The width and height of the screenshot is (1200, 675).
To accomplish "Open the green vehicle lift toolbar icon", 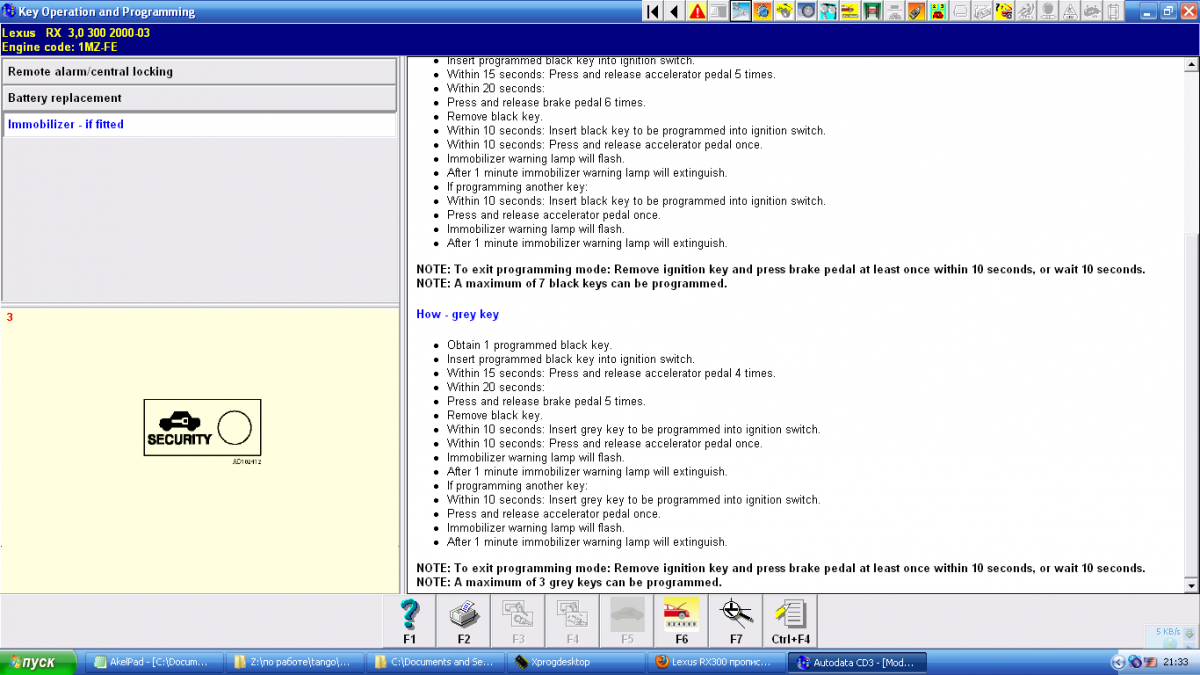I will (871, 11).
